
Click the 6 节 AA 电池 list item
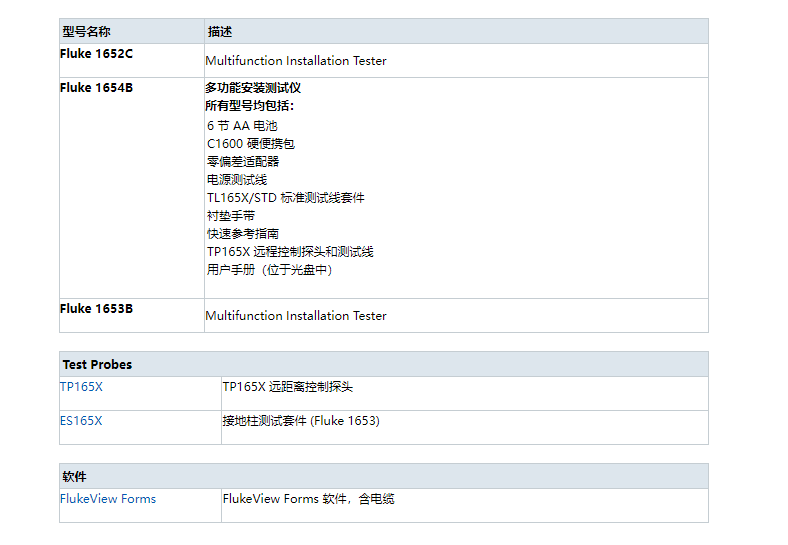click(242, 126)
